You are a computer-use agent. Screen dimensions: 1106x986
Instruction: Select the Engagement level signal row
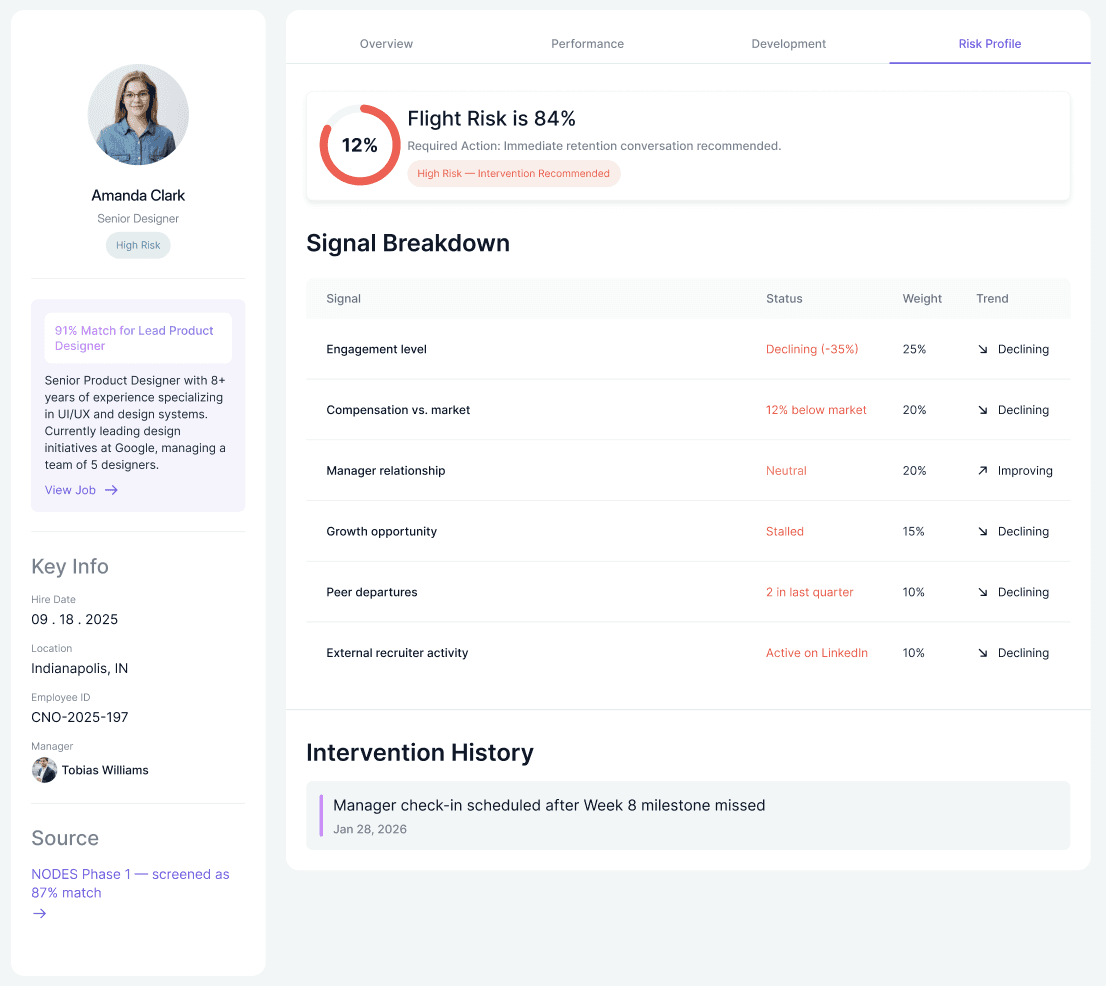click(688, 349)
